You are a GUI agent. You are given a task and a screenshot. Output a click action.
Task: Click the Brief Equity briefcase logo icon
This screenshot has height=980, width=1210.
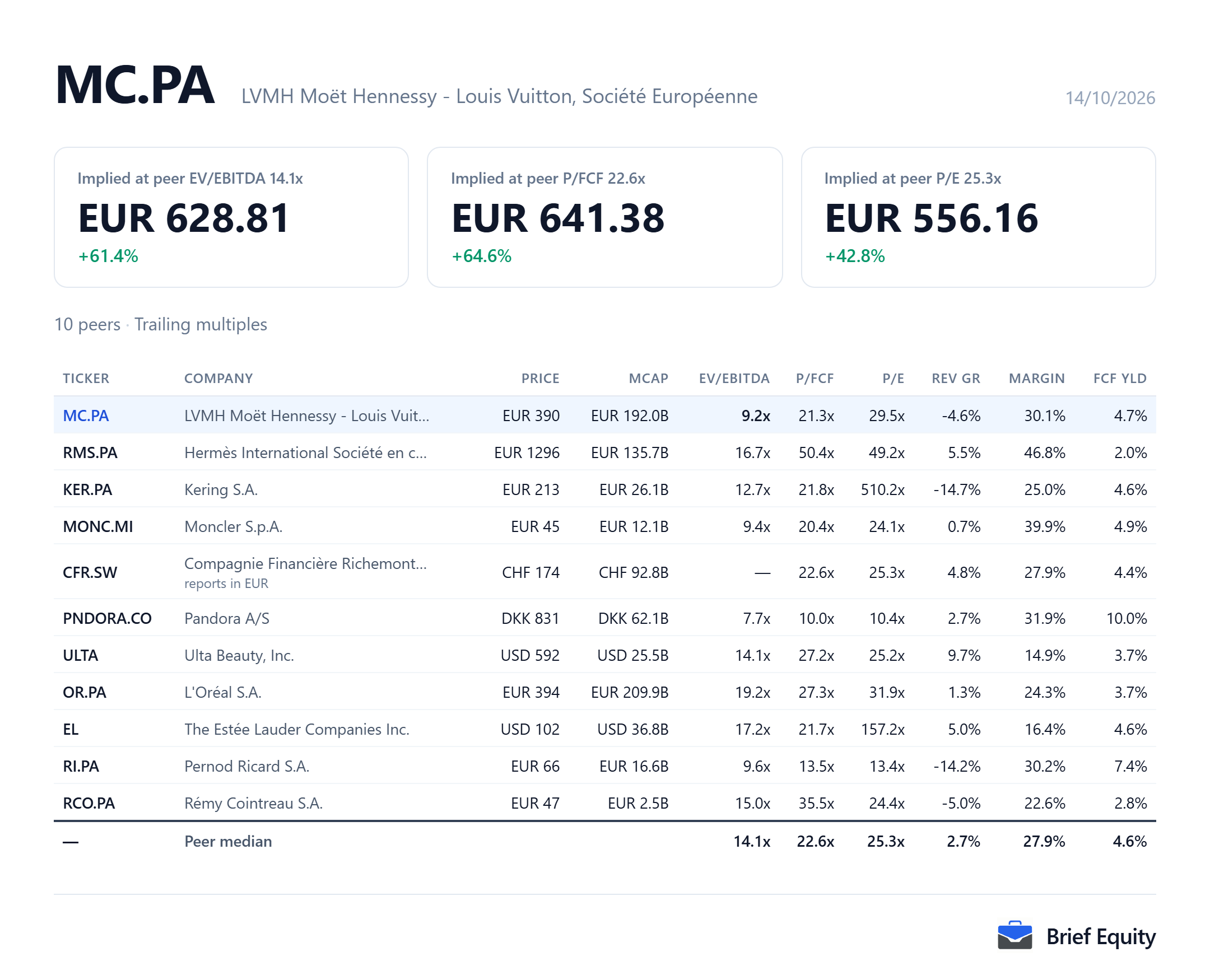click(x=1014, y=935)
